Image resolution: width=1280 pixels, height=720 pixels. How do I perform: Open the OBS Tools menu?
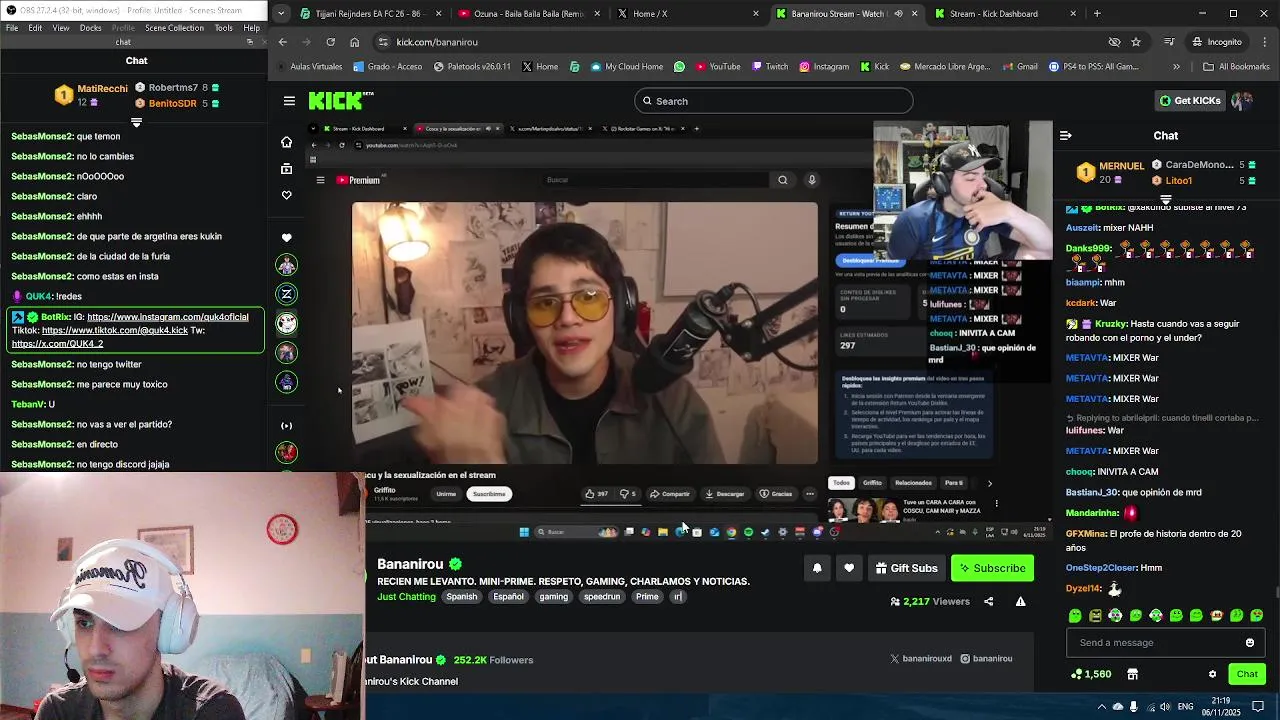pos(224,28)
